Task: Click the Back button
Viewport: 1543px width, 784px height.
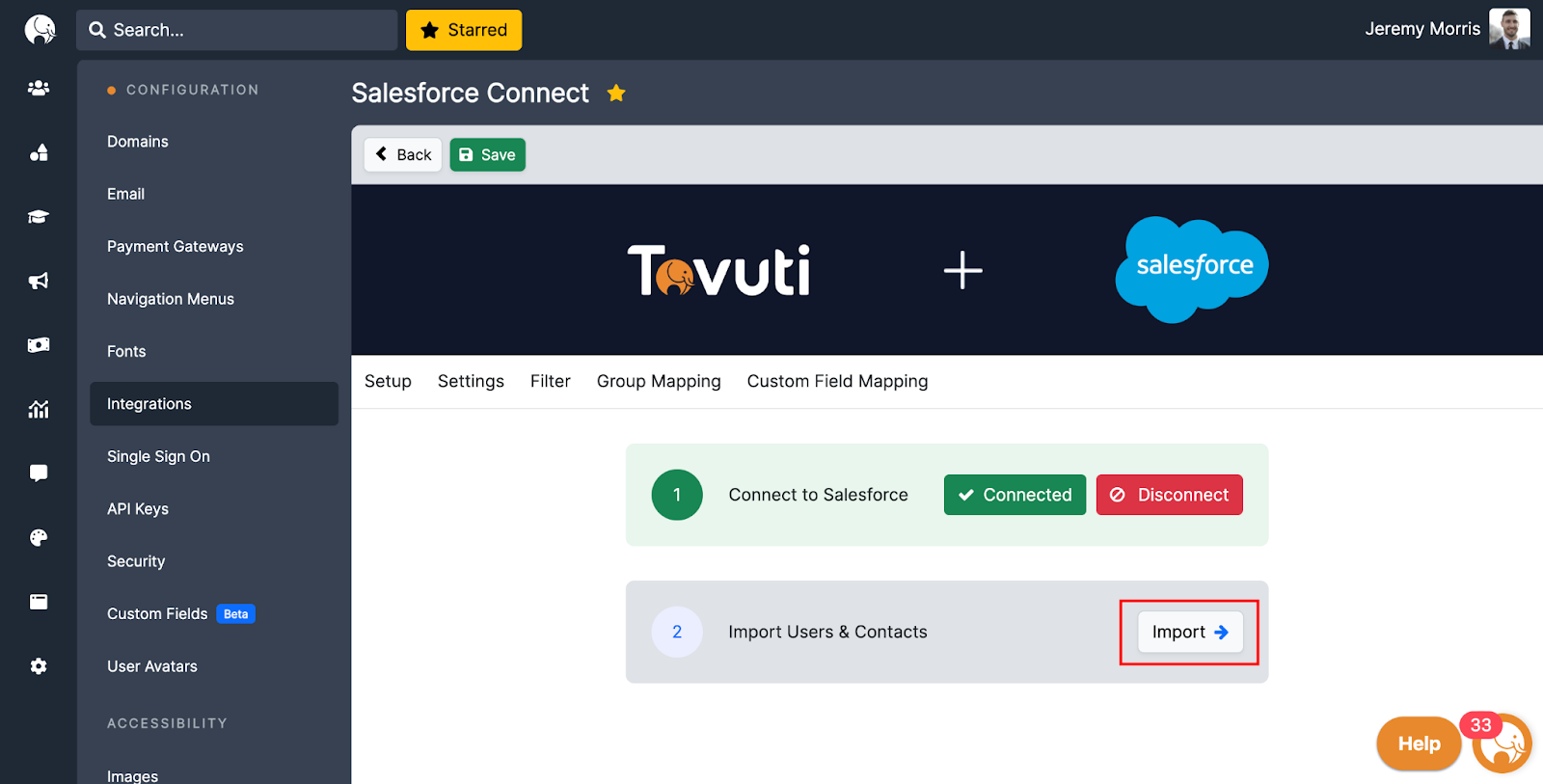Action: [403, 154]
